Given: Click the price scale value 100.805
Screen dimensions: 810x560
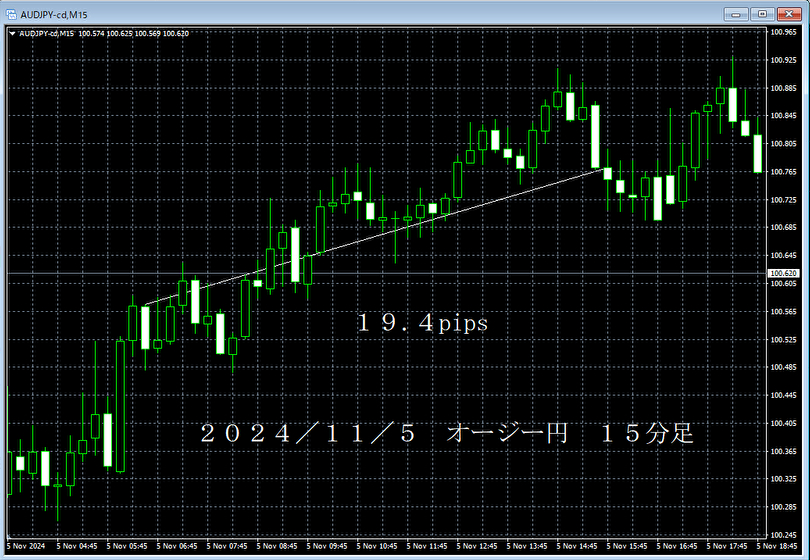Looking at the screenshot, I should (783, 144).
